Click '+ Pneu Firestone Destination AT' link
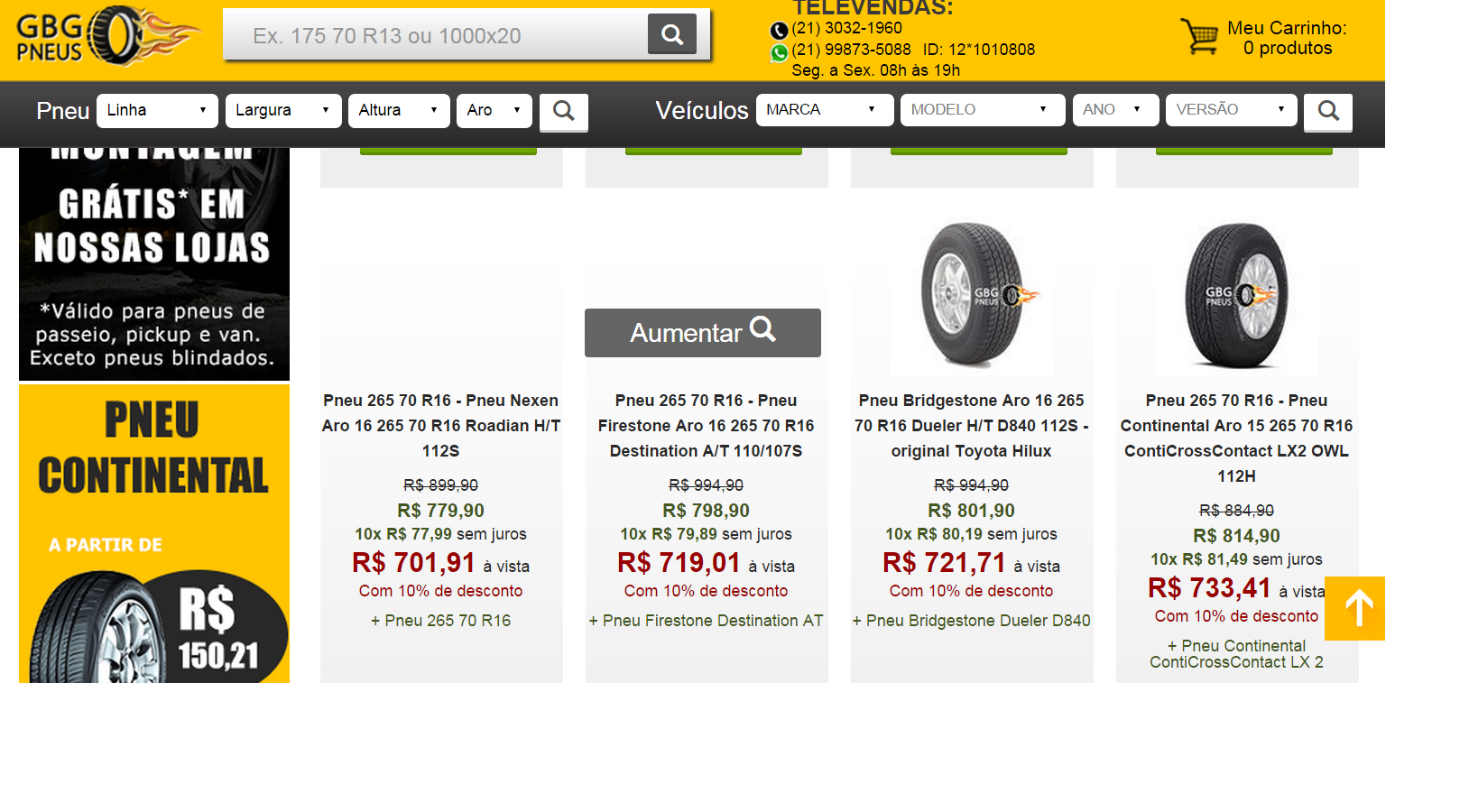Screen dimensions: 1469x812 [706, 621]
